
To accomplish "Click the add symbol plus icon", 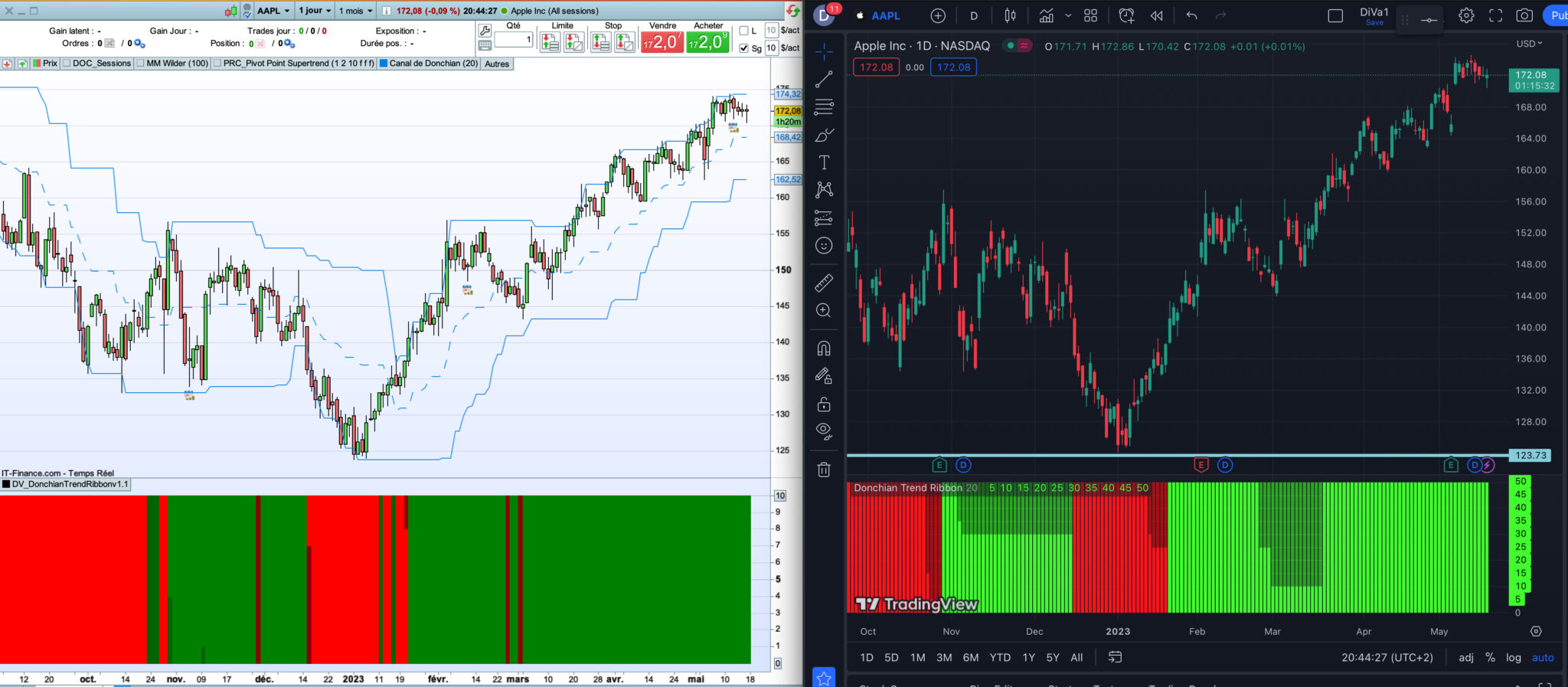I will coord(938,15).
